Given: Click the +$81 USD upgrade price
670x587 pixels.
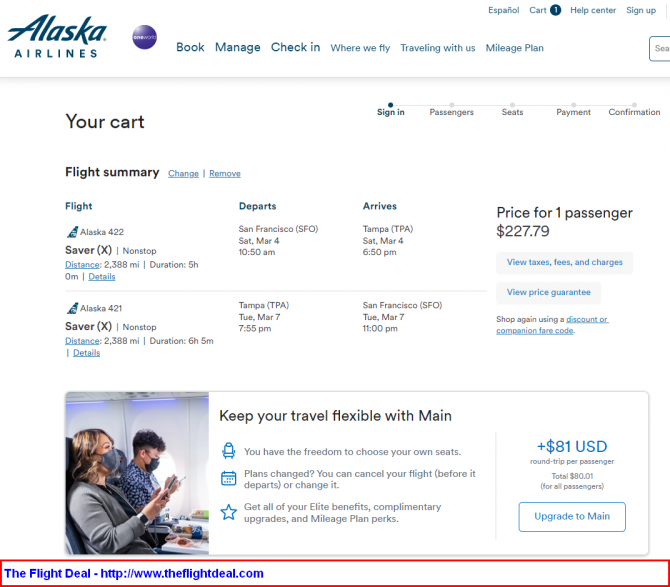Looking at the screenshot, I should click(x=572, y=446).
